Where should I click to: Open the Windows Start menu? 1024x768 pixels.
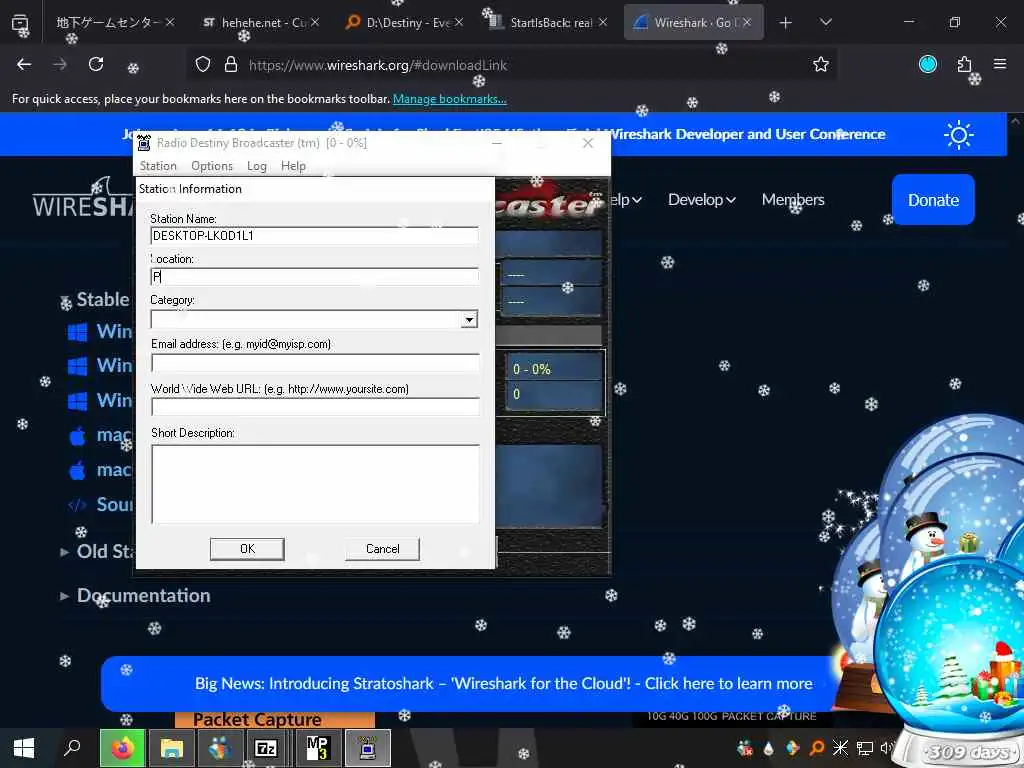24,748
